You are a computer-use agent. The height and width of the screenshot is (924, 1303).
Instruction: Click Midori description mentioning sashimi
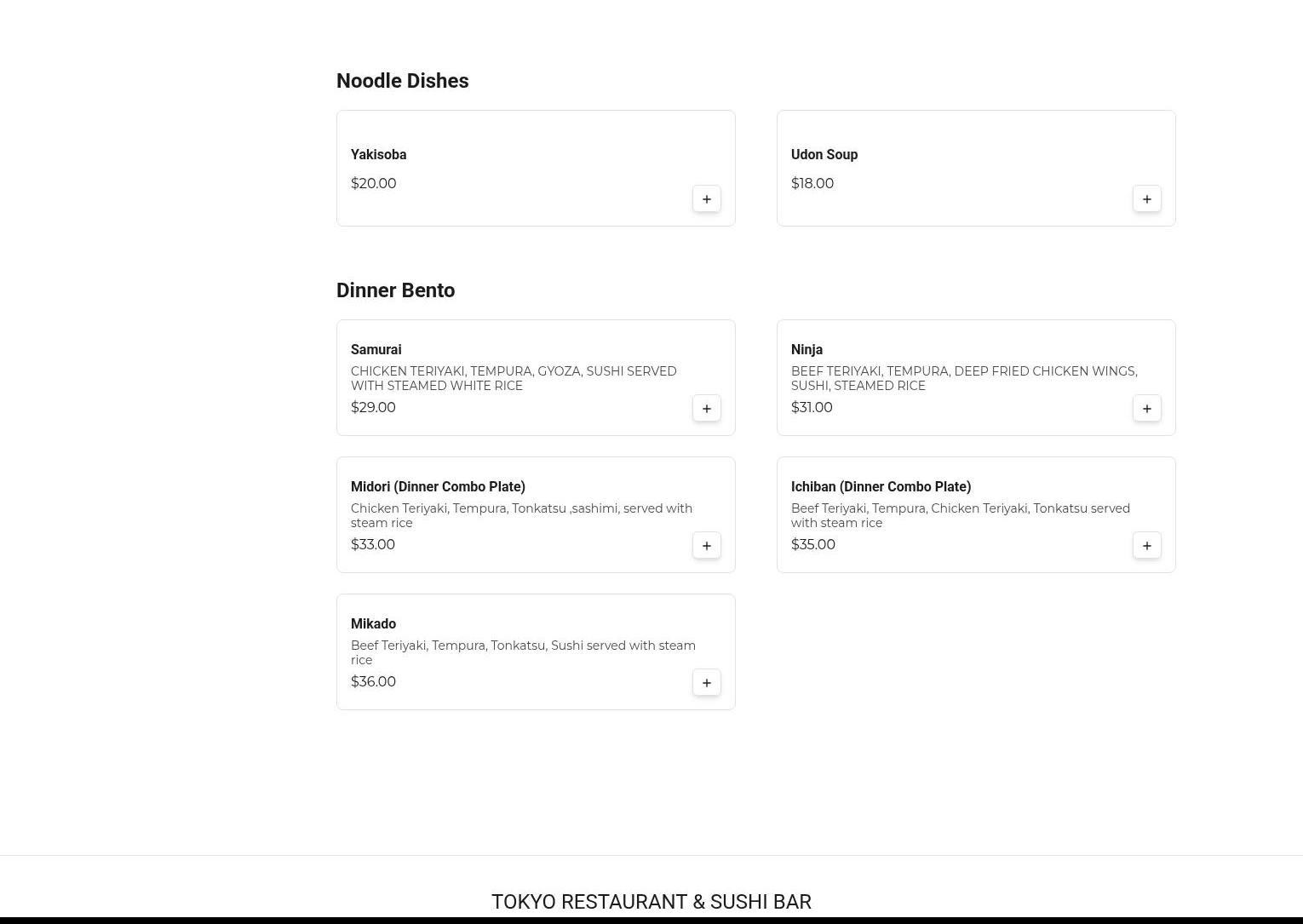point(521,515)
